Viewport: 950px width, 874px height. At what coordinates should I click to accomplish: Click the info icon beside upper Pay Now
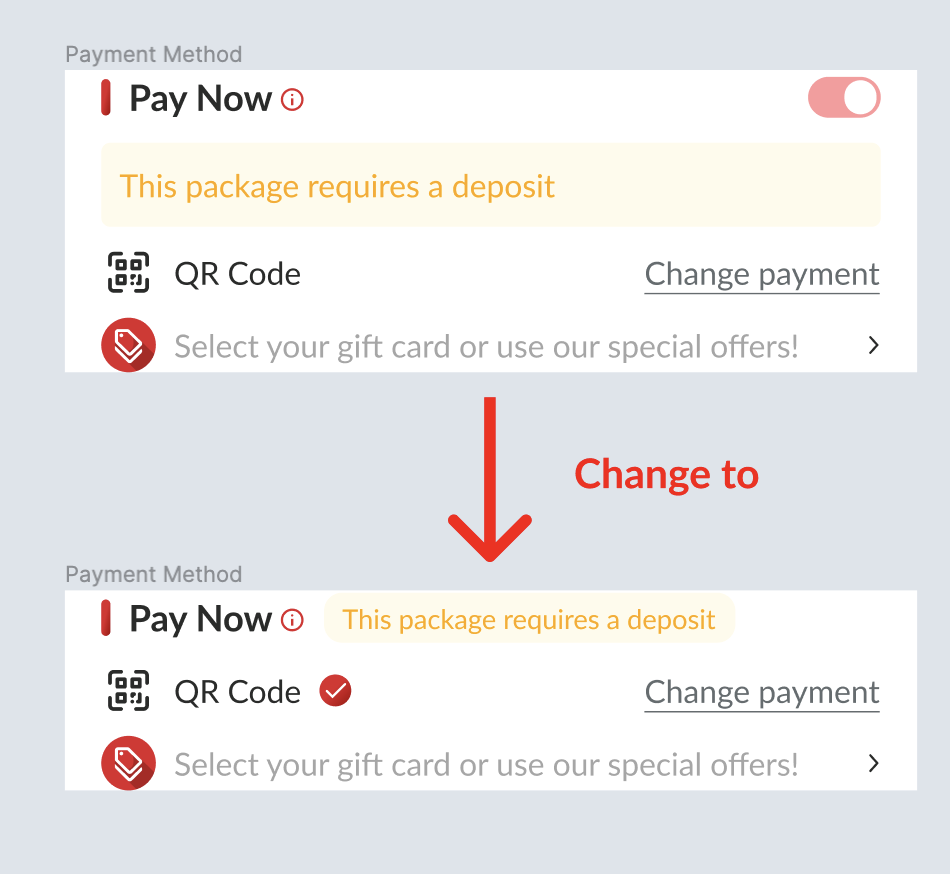click(x=292, y=100)
